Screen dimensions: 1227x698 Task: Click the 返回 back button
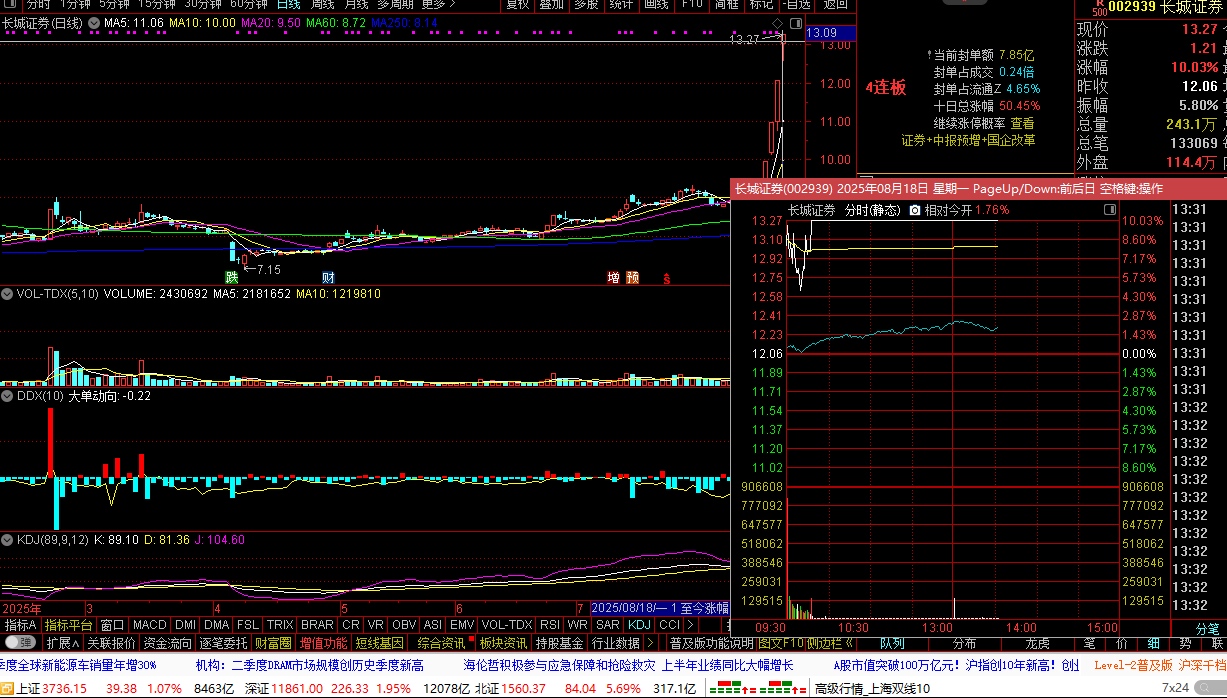point(835,5)
